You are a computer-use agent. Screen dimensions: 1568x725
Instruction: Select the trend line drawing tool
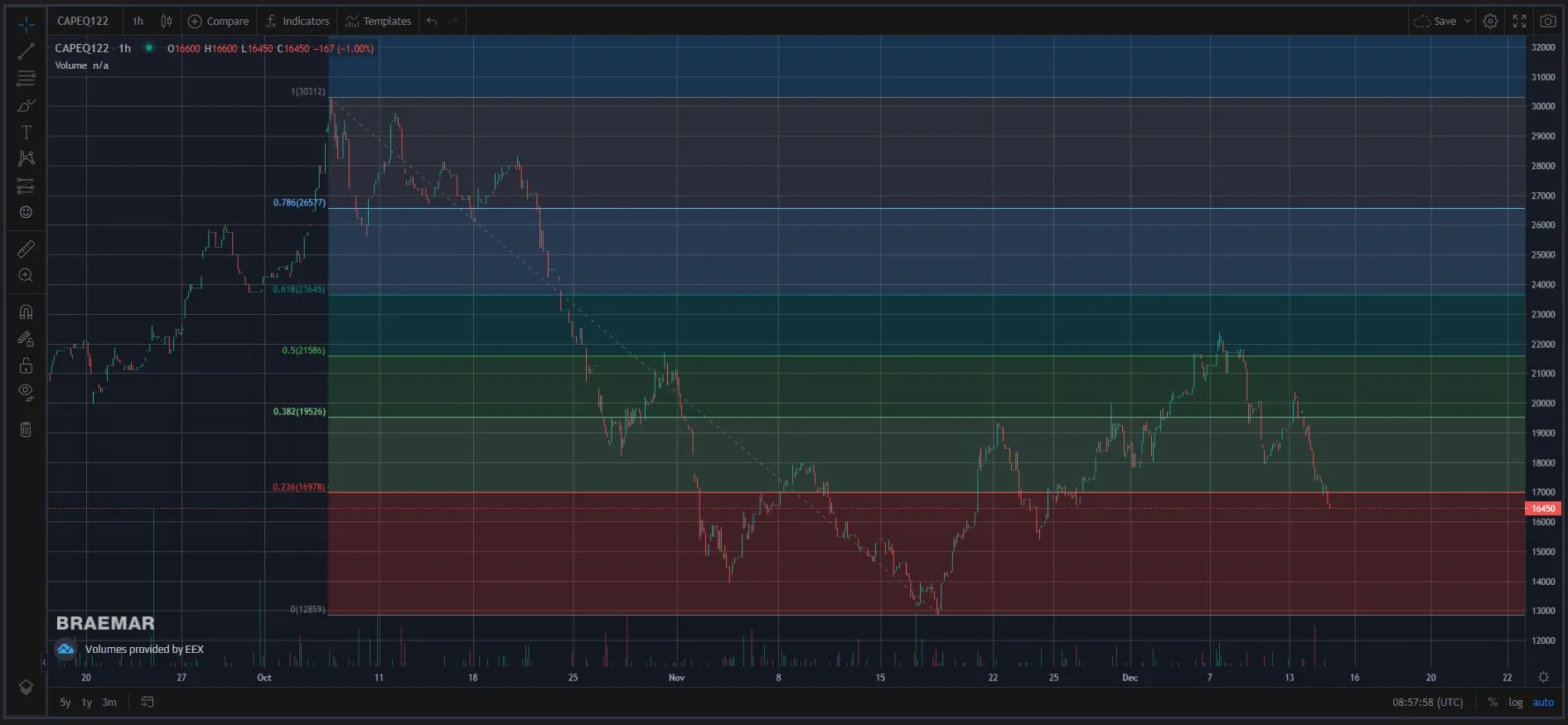[26, 51]
